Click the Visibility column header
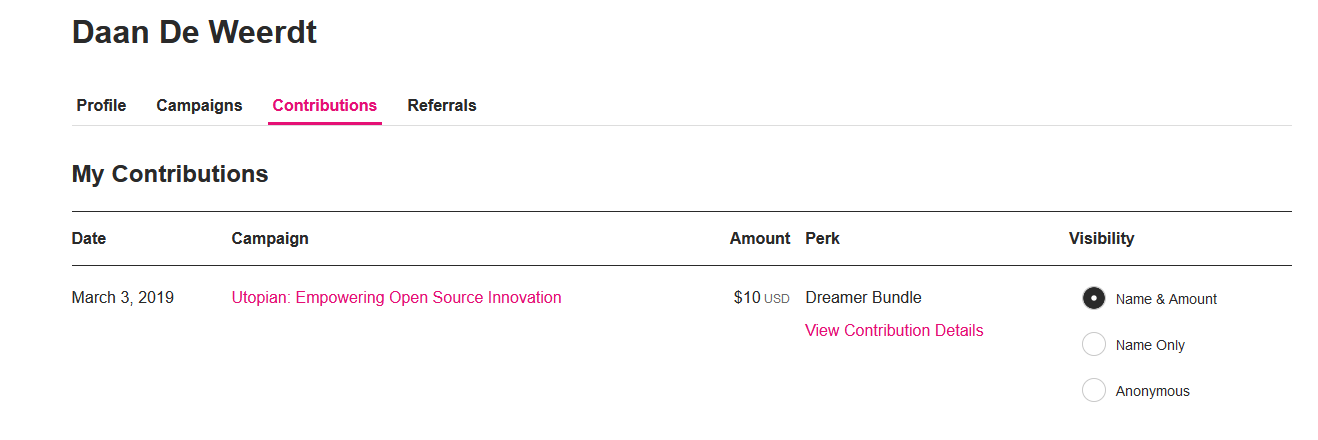This screenshot has height=440, width=1318. coord(1101,238)
